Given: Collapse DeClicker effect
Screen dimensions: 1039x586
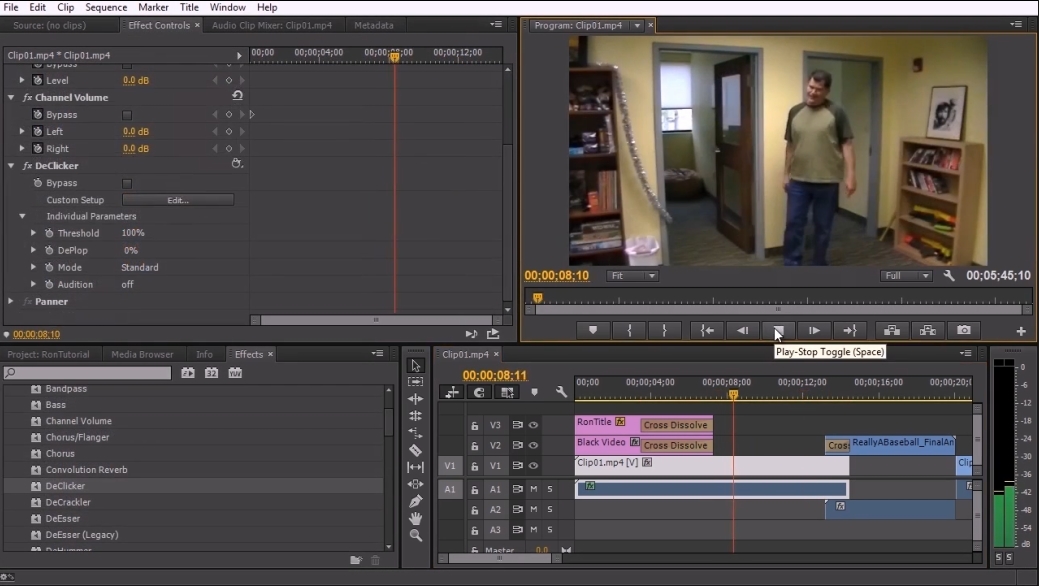Looking at the screenshot, I should (11, 166).
